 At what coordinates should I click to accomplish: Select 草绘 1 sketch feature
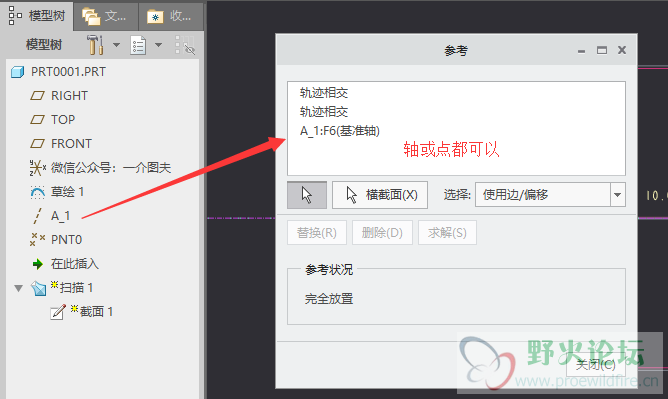67,192
